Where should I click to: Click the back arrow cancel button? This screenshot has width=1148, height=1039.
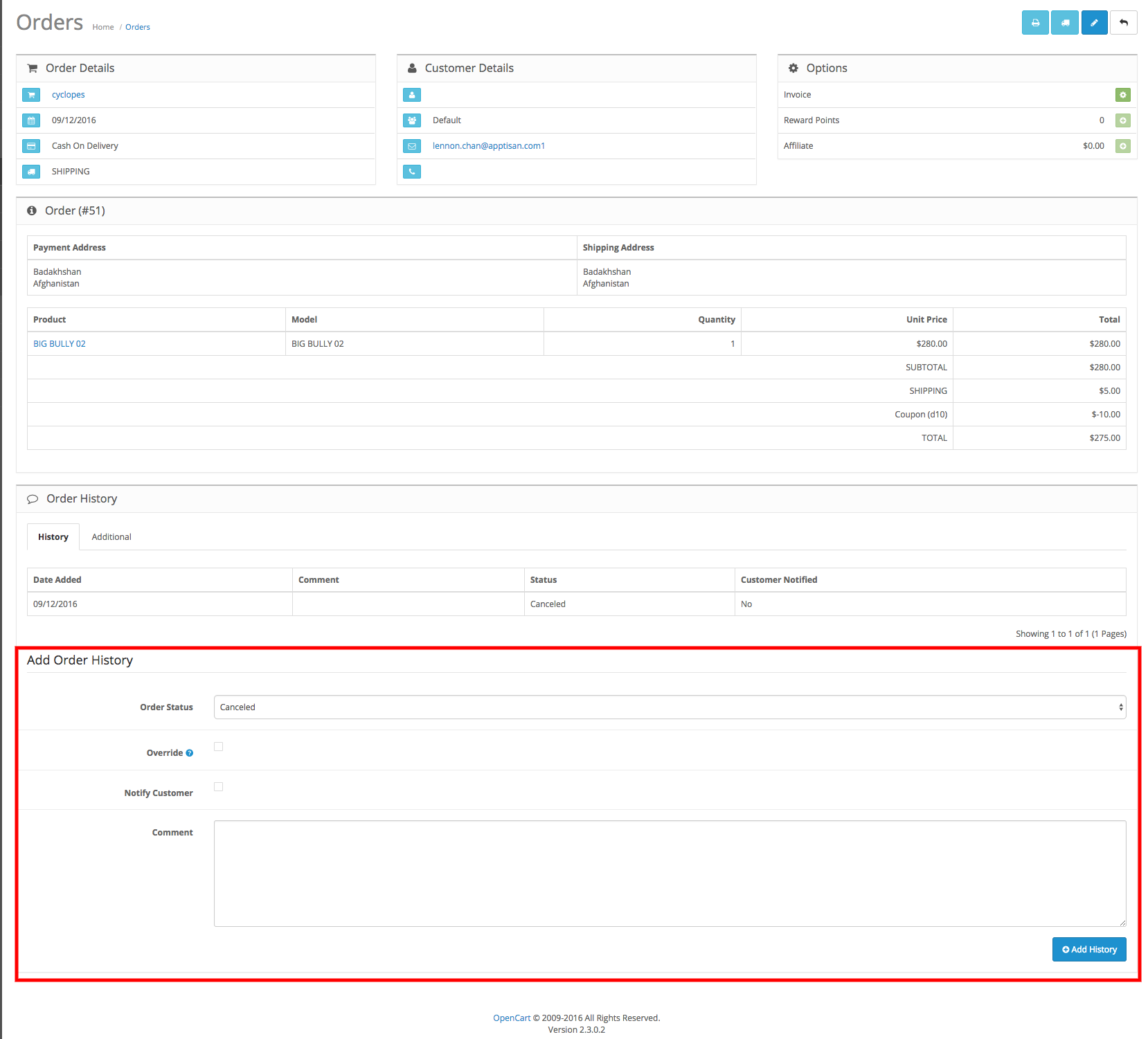point(1123,23)
